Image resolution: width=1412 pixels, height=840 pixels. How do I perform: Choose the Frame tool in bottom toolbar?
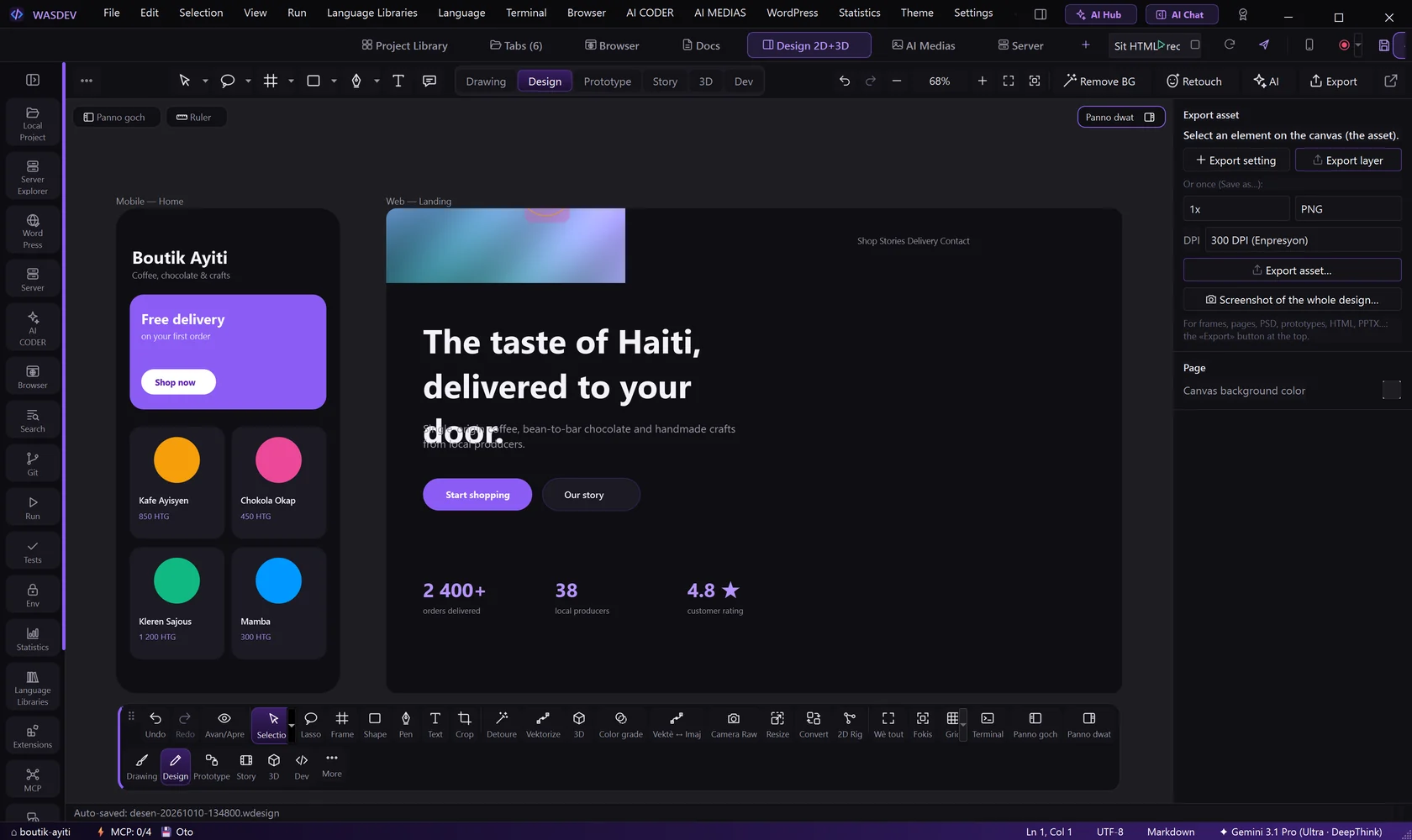point(342,724)
